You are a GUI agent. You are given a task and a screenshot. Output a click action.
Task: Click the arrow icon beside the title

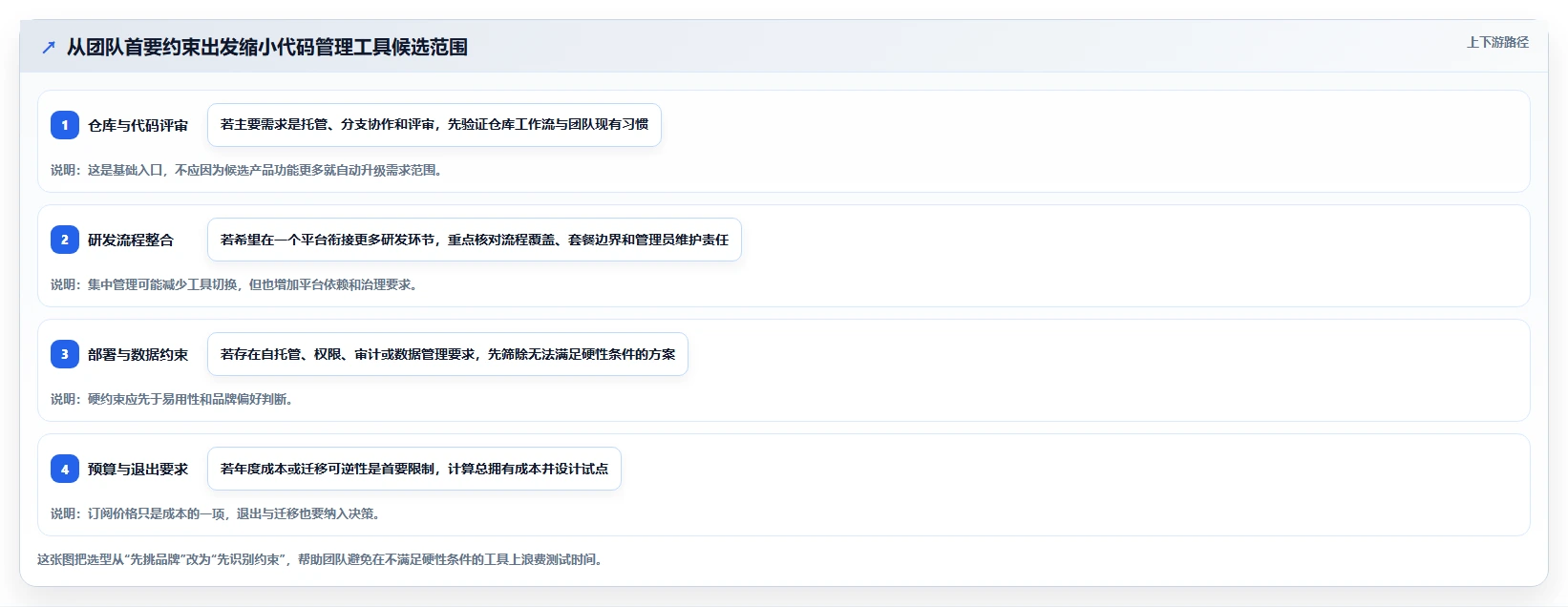click(x=49, y=47)
